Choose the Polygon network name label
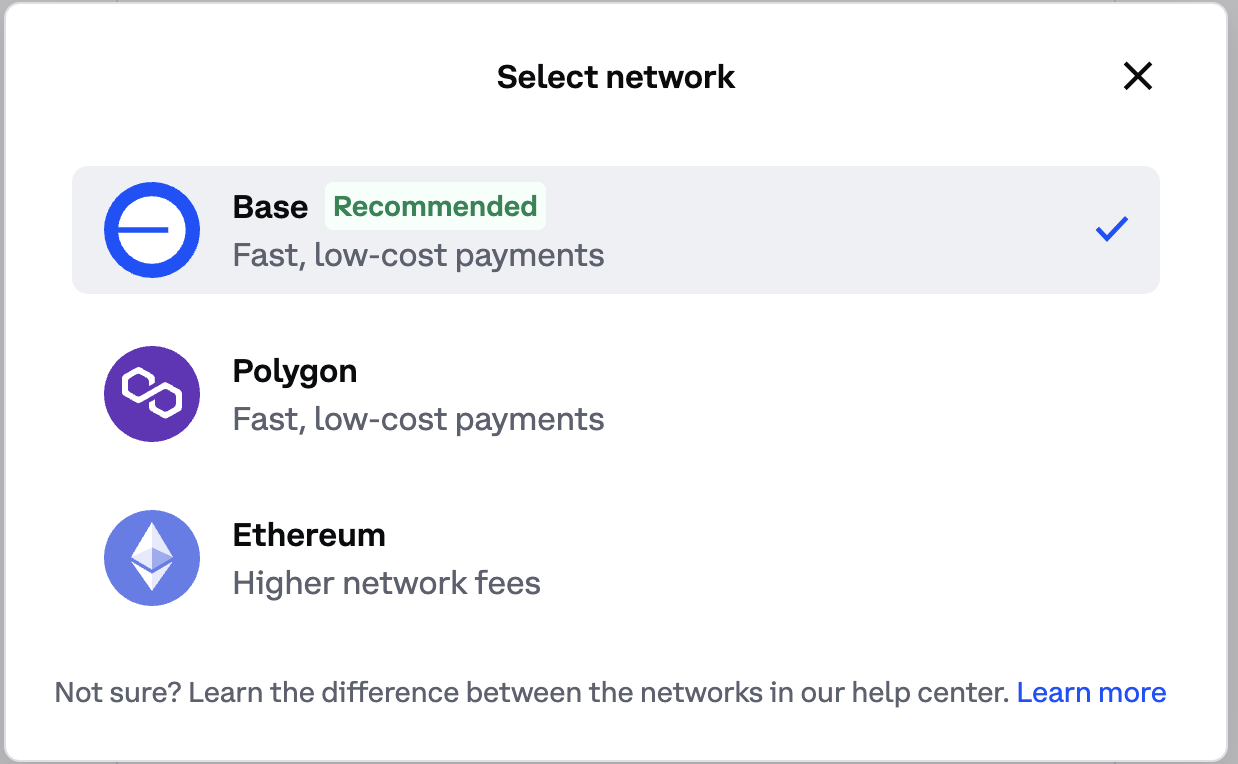Screen dimensions: 1238x764 point(295,371)
